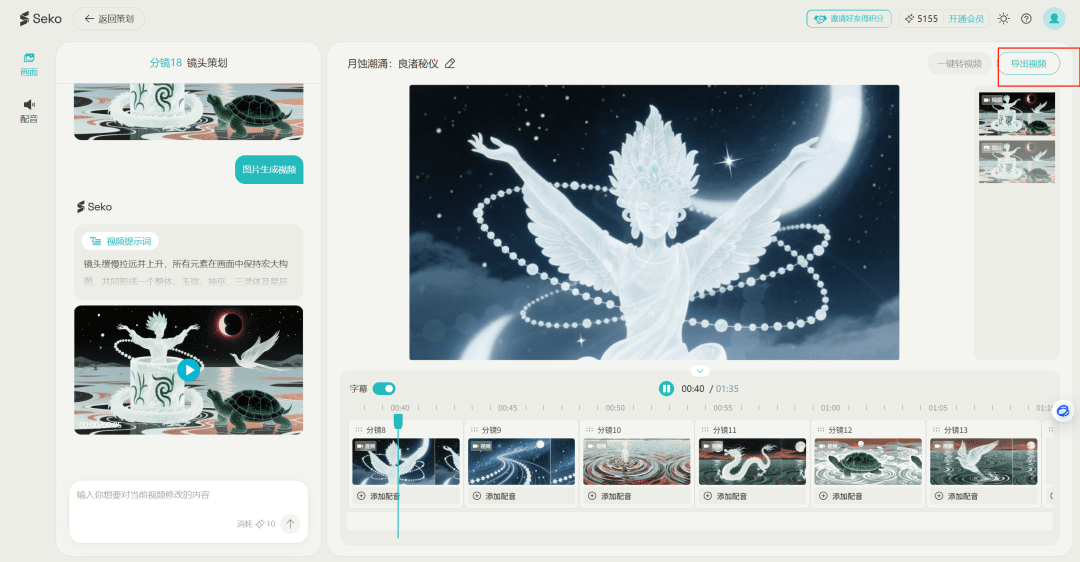Viewport: 1080px width, 562px height.
Task: Click the 图片生成视频 chat bubble
Action: pos(269,169)
